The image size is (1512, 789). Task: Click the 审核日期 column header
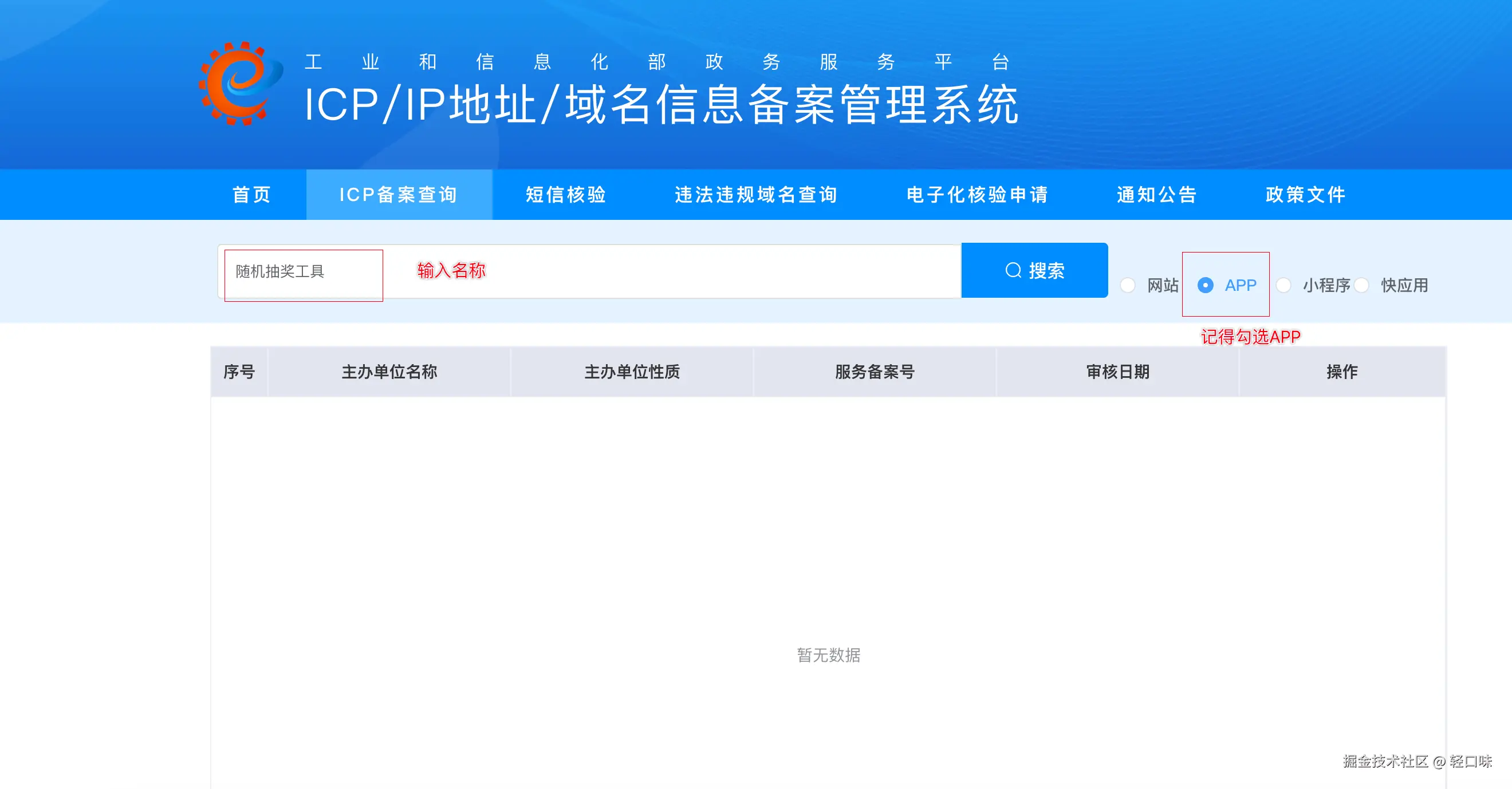coord(1117,372)
